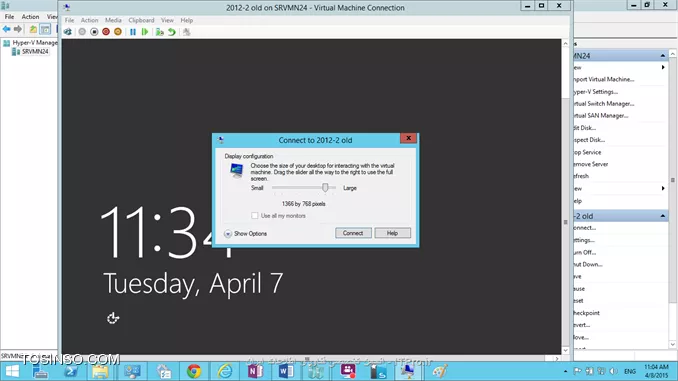
Task: Click the Ease of Access lock-screen icon
Action: coord(113,318)
